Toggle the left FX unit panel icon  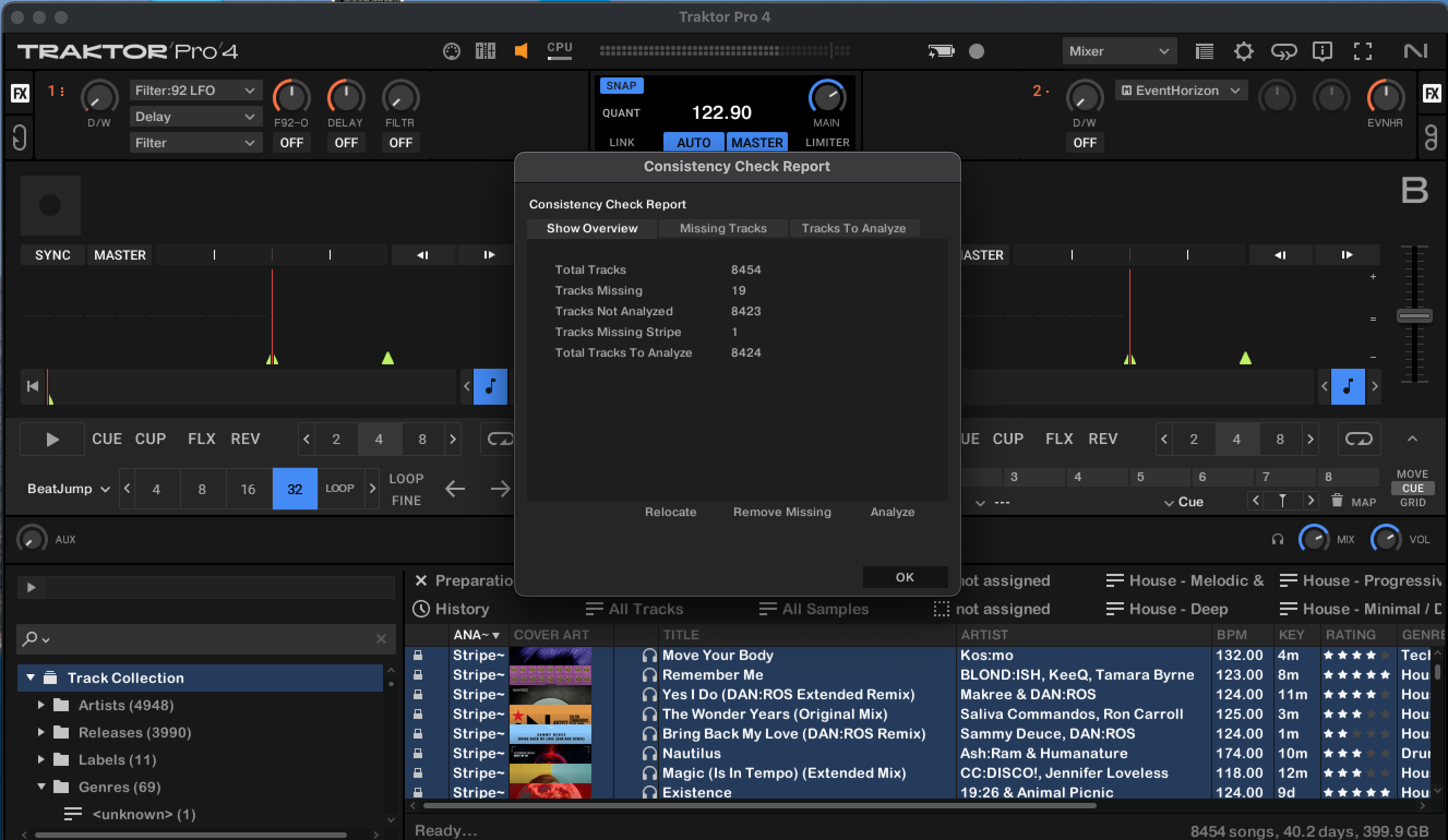click(20, 93)
